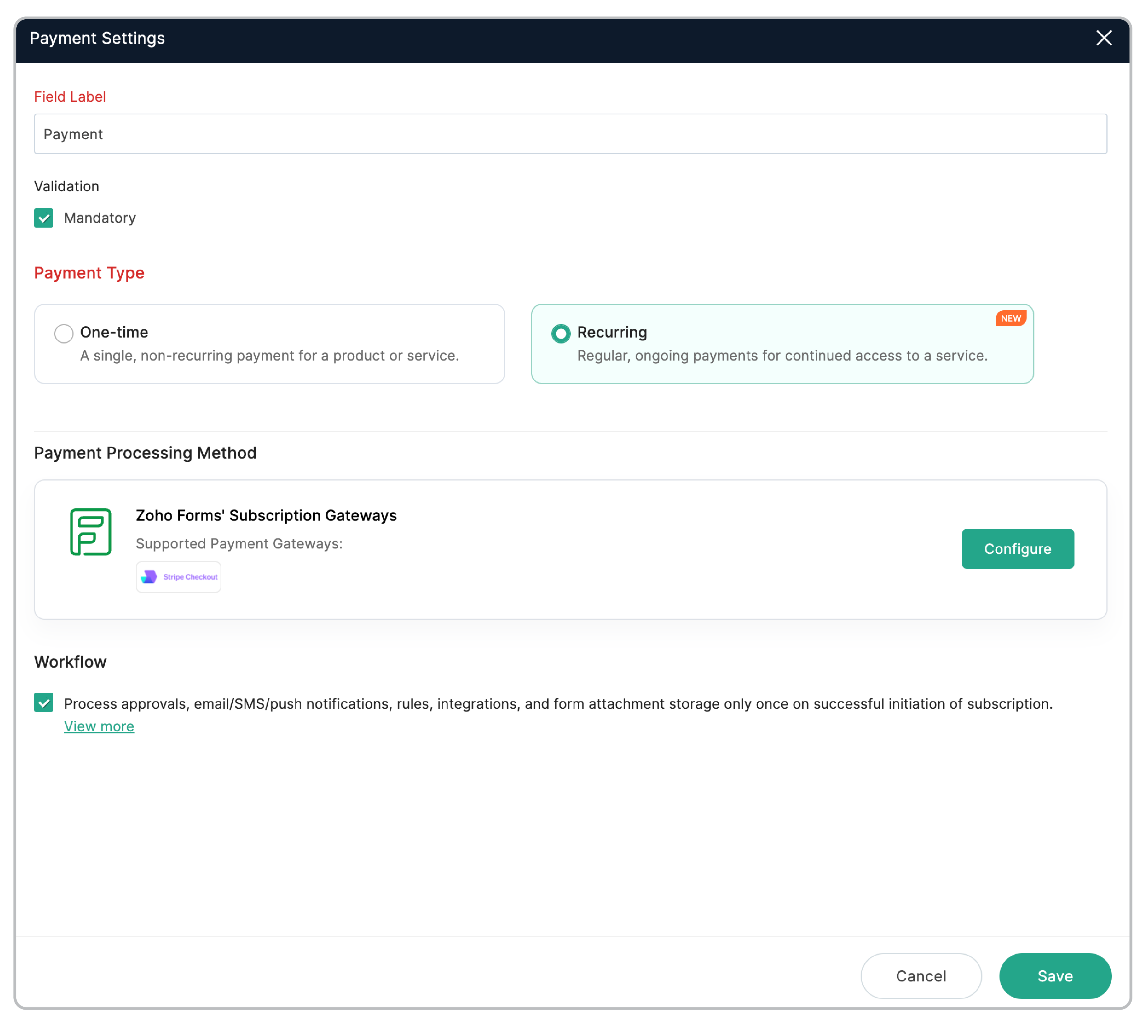Click the One-time payment description text

(x=269, y=356)
